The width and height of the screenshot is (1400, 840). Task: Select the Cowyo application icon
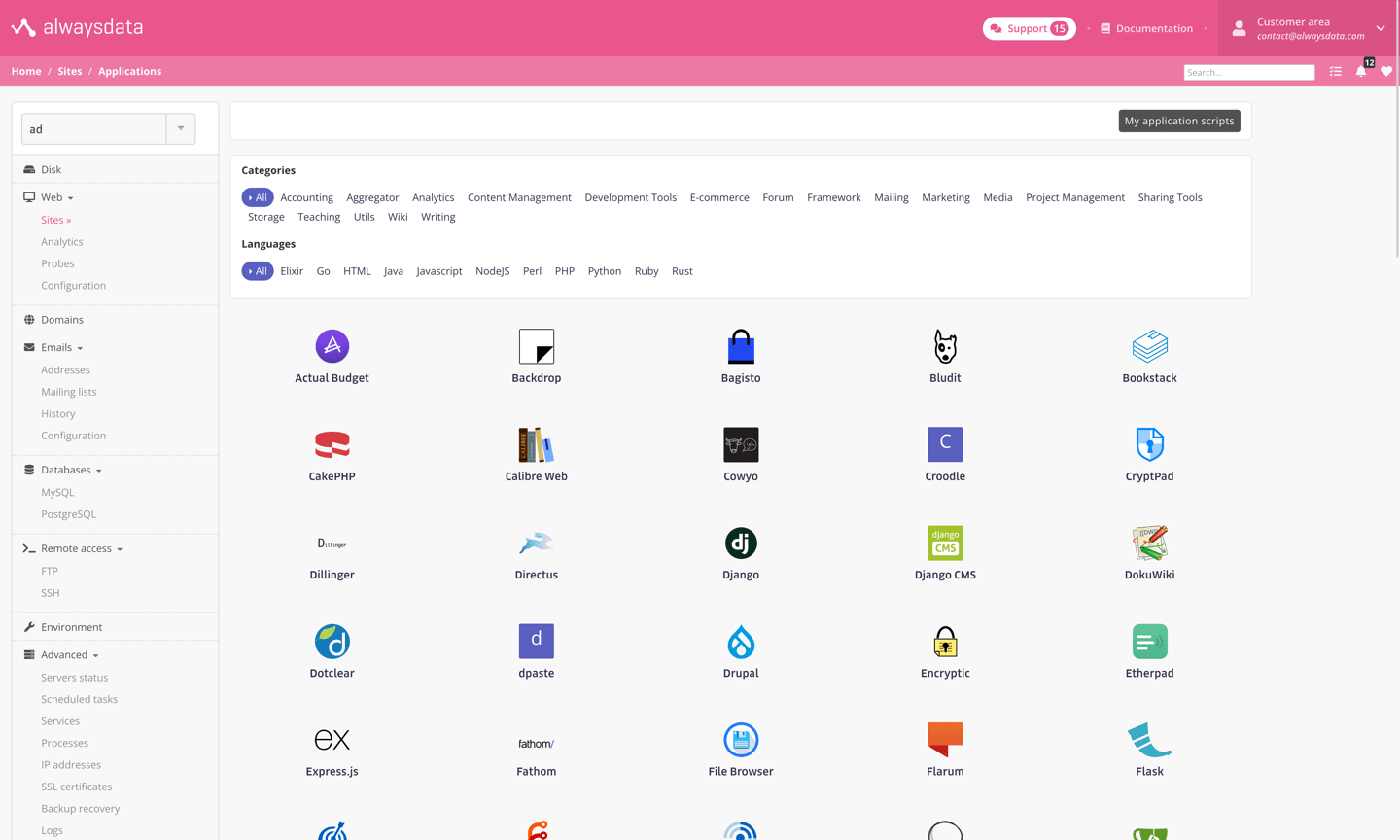741,444
